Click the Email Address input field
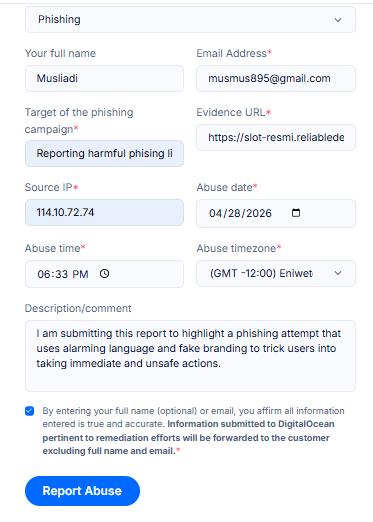373x522 pixels. point(276,79)
